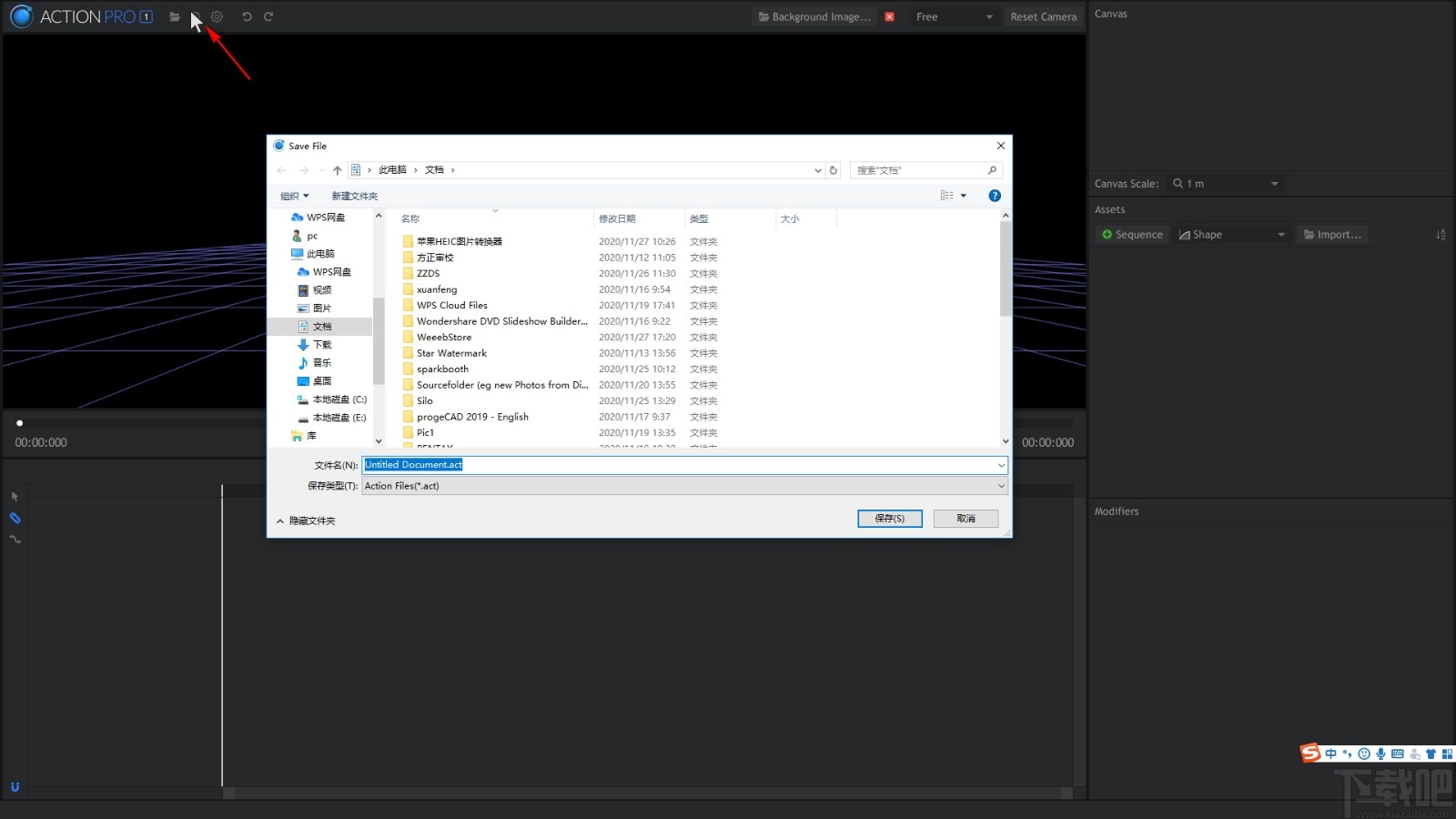This screenshot has height=819, width=1456.
Task: Toggle snapping with the magnet icon
Action: point(15,786)
